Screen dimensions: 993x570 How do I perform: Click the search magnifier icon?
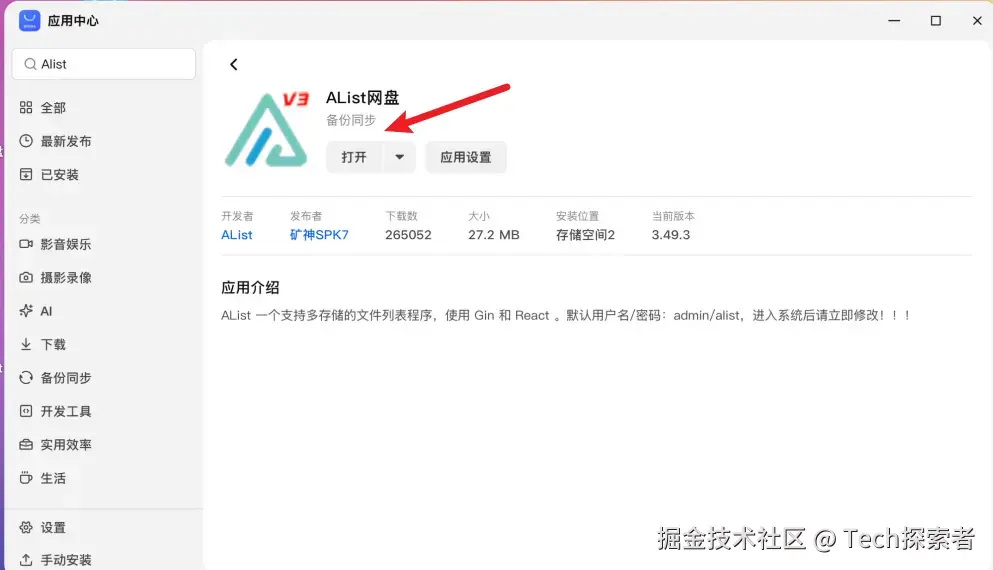tap(30, 64)
